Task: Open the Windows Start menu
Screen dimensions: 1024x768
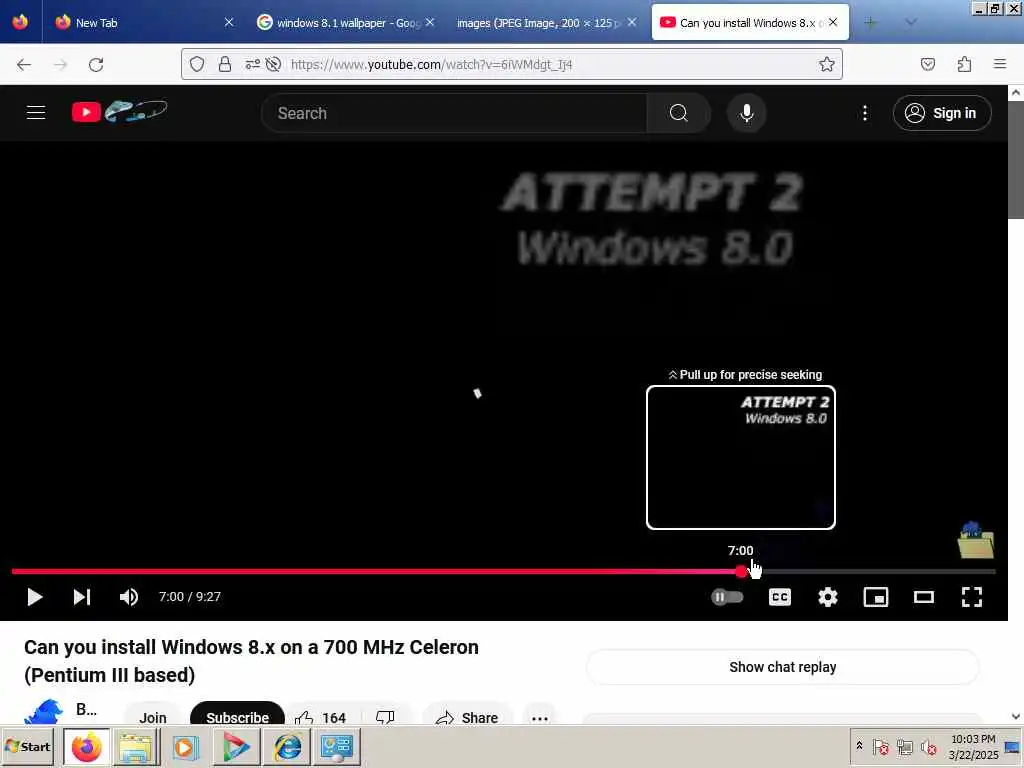Action: (28, 746)
